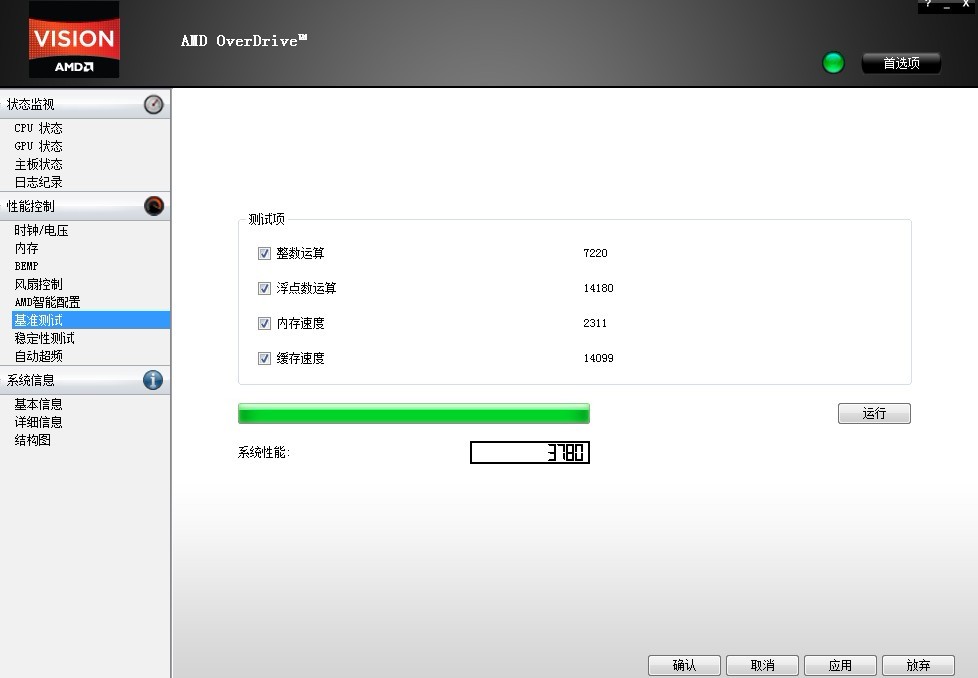Click the 缓存速度 score 14099
Image resolution: width=978 pixels, height=678 pixels.
[598, 358]
